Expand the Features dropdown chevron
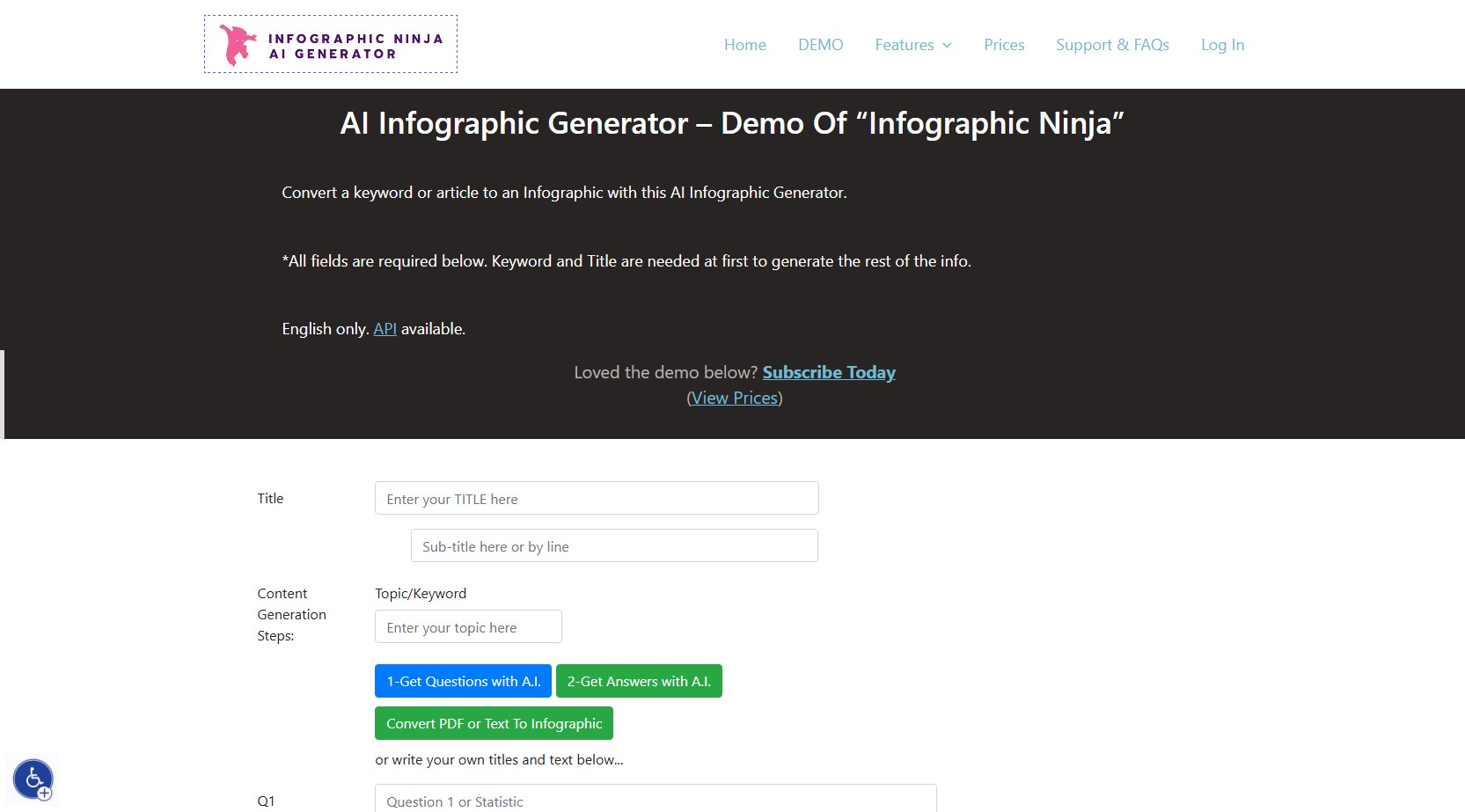 click(948, 46)
